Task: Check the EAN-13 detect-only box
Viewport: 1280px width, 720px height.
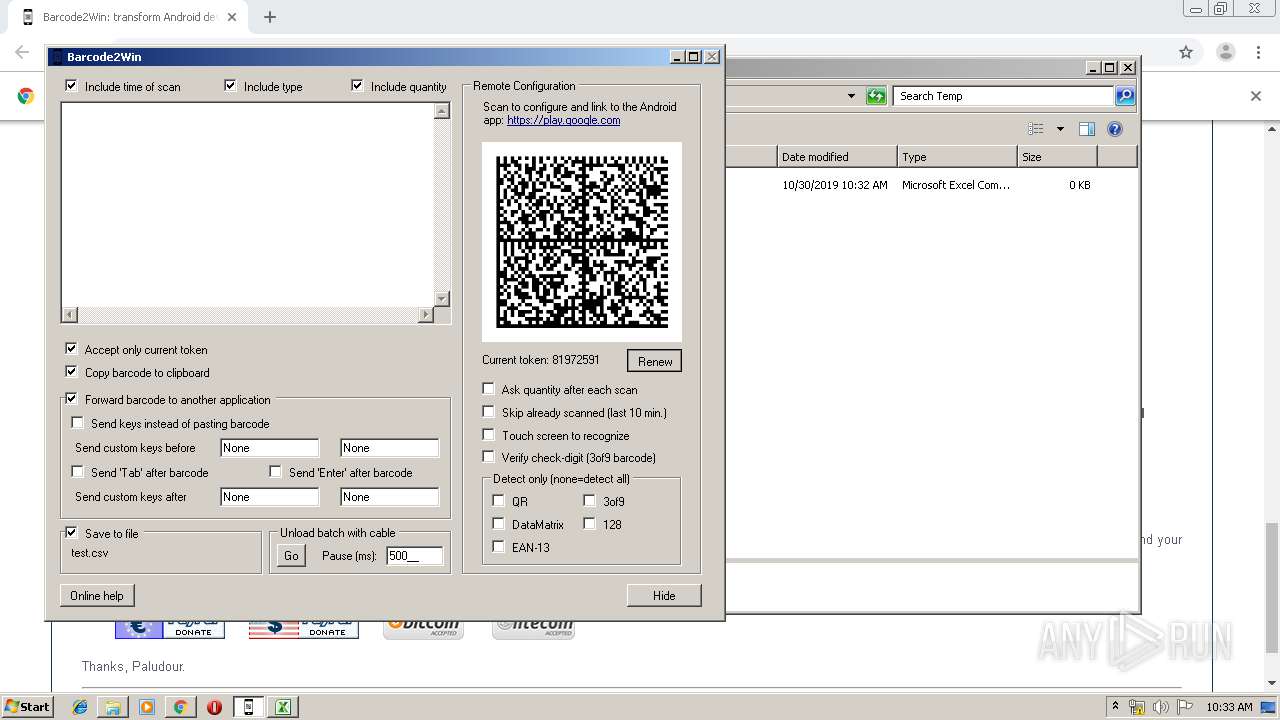Action: [x=498, y=547]
